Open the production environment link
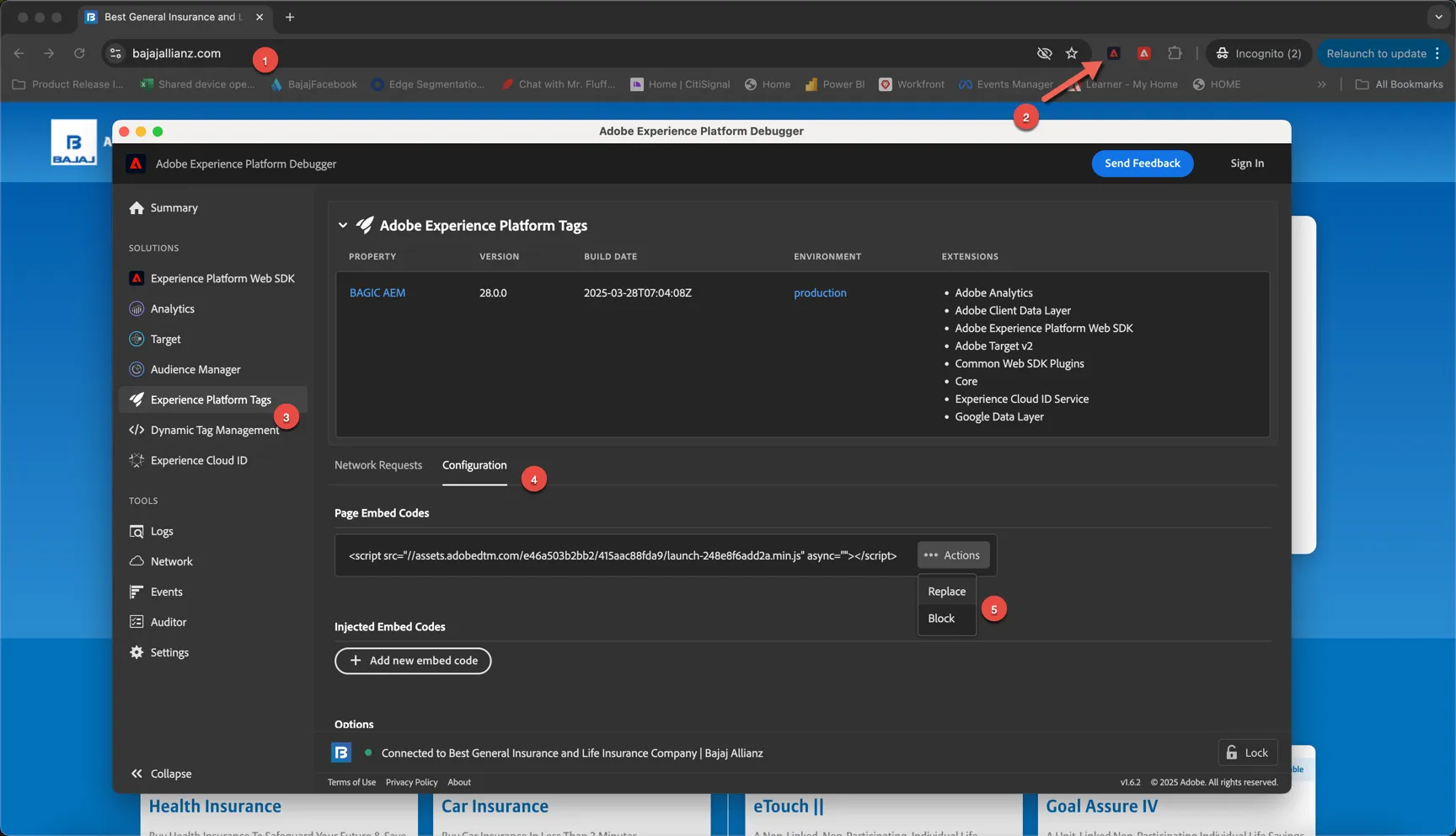The image size is (1456, 836). point(820,293)
